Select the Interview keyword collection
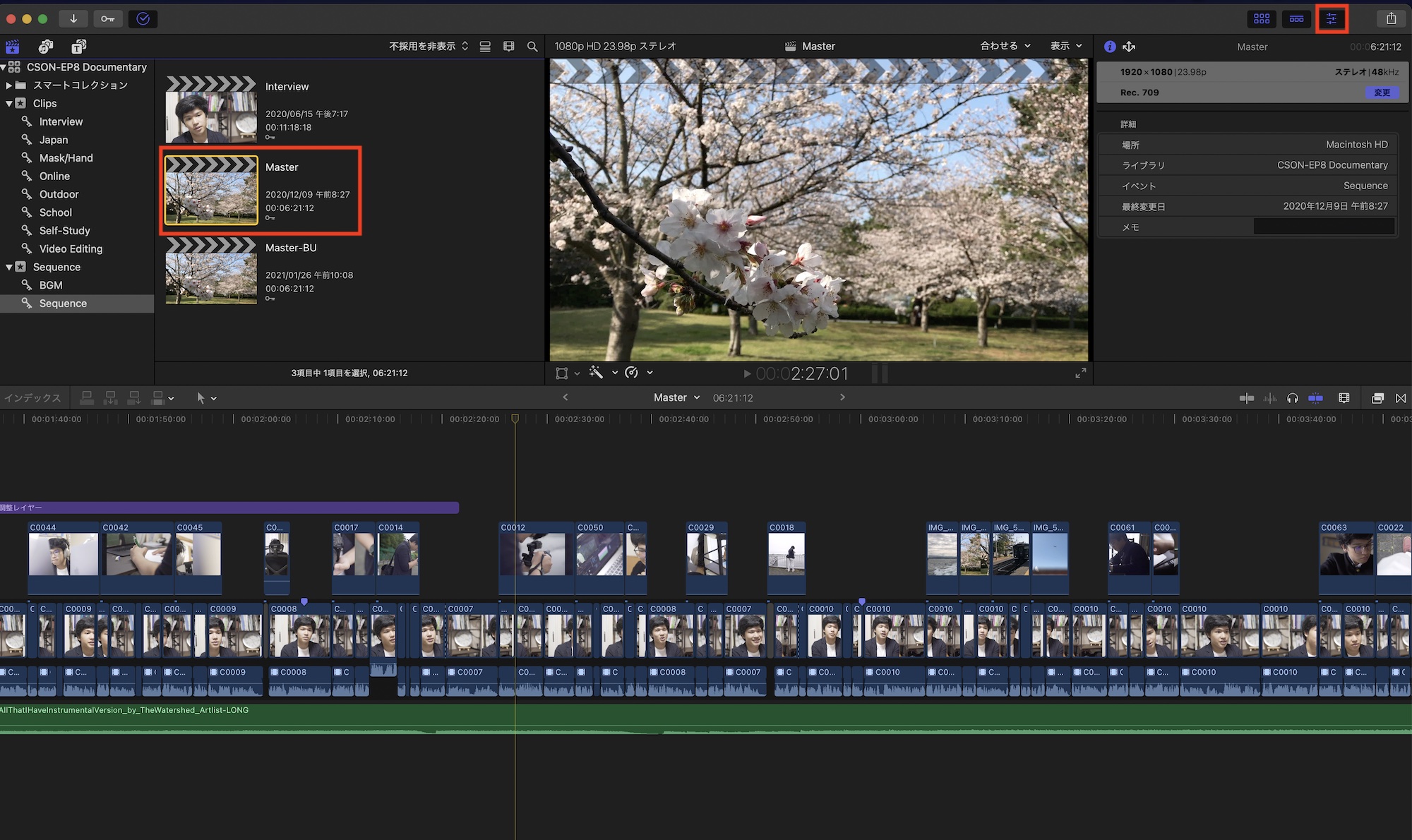Screen dimensions: 1412x840 coord(61,121)
